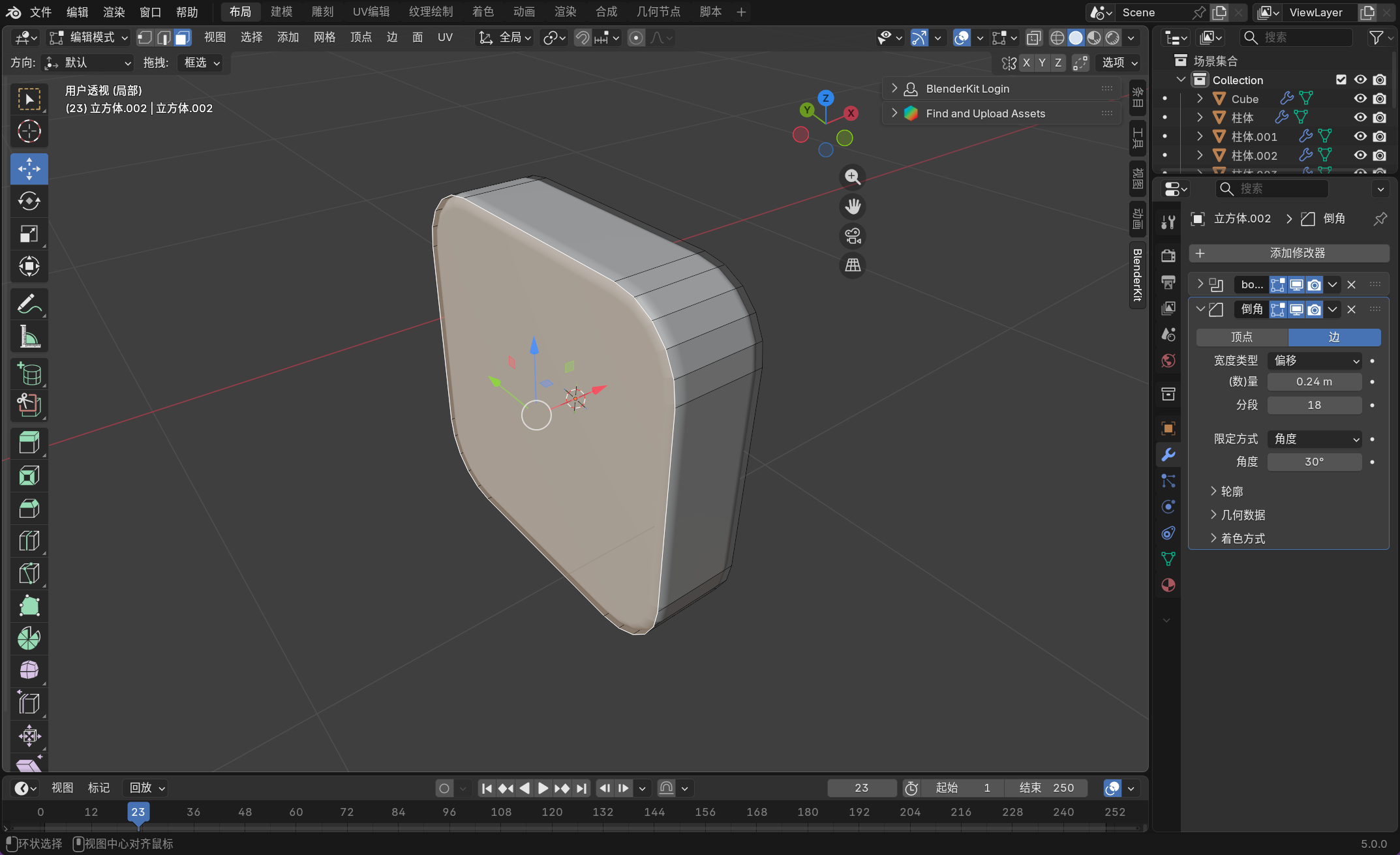1400x855 pixels.
Task: Select the 顶点 bevel mode button
Action: pos(1241,337)
